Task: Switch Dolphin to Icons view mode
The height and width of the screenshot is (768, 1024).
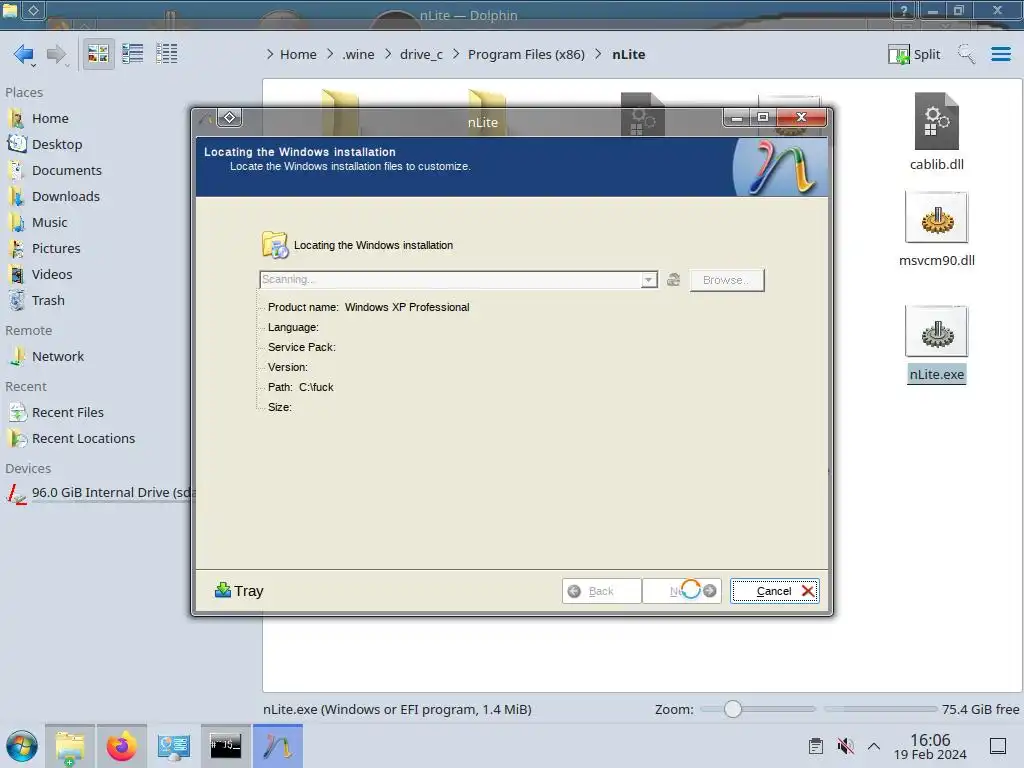Action: click(98, 54)
